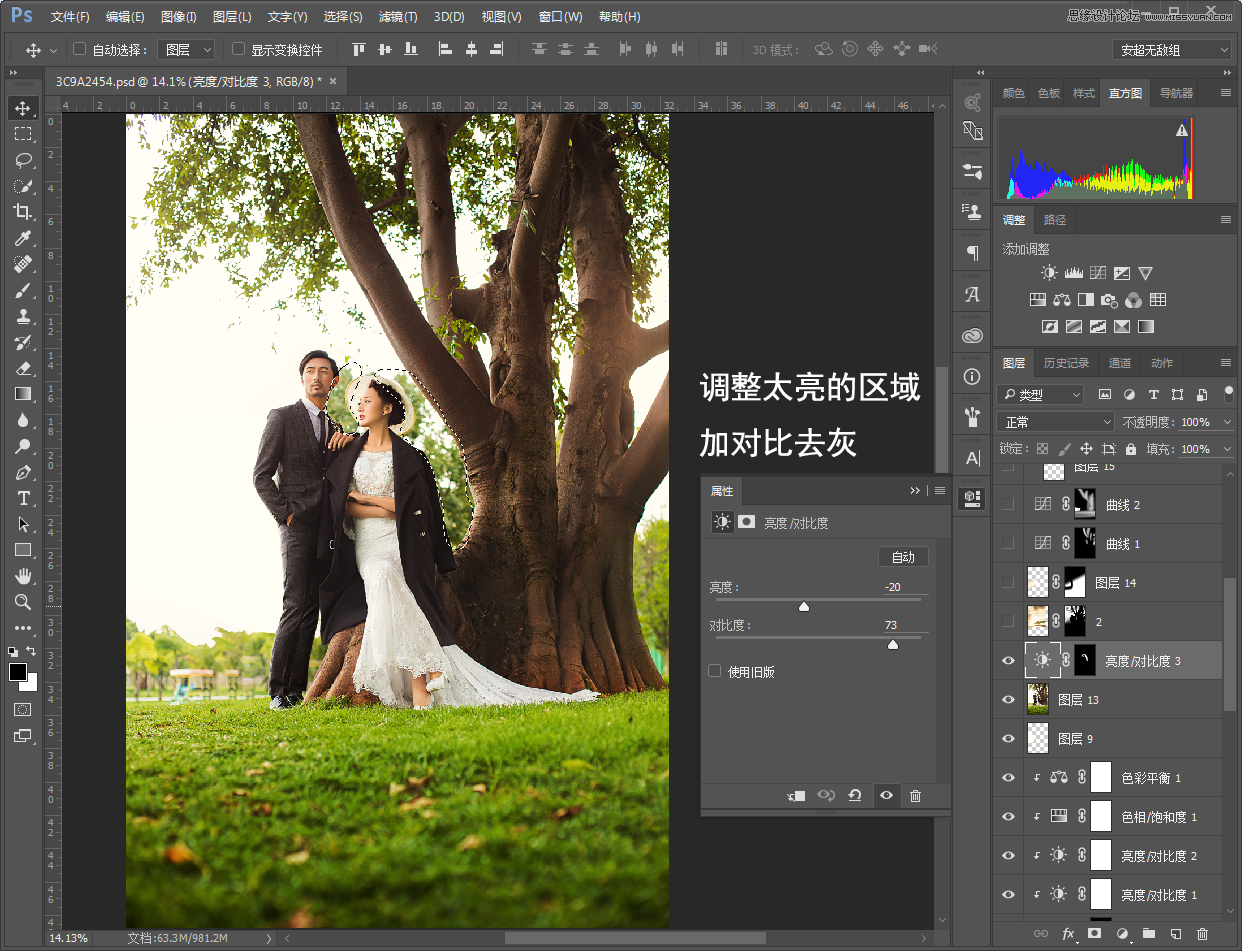This screenshot has height=951, width=1242.
Task: Open the blend mode 正常 dropdown
Action: tap(1056, 422)
